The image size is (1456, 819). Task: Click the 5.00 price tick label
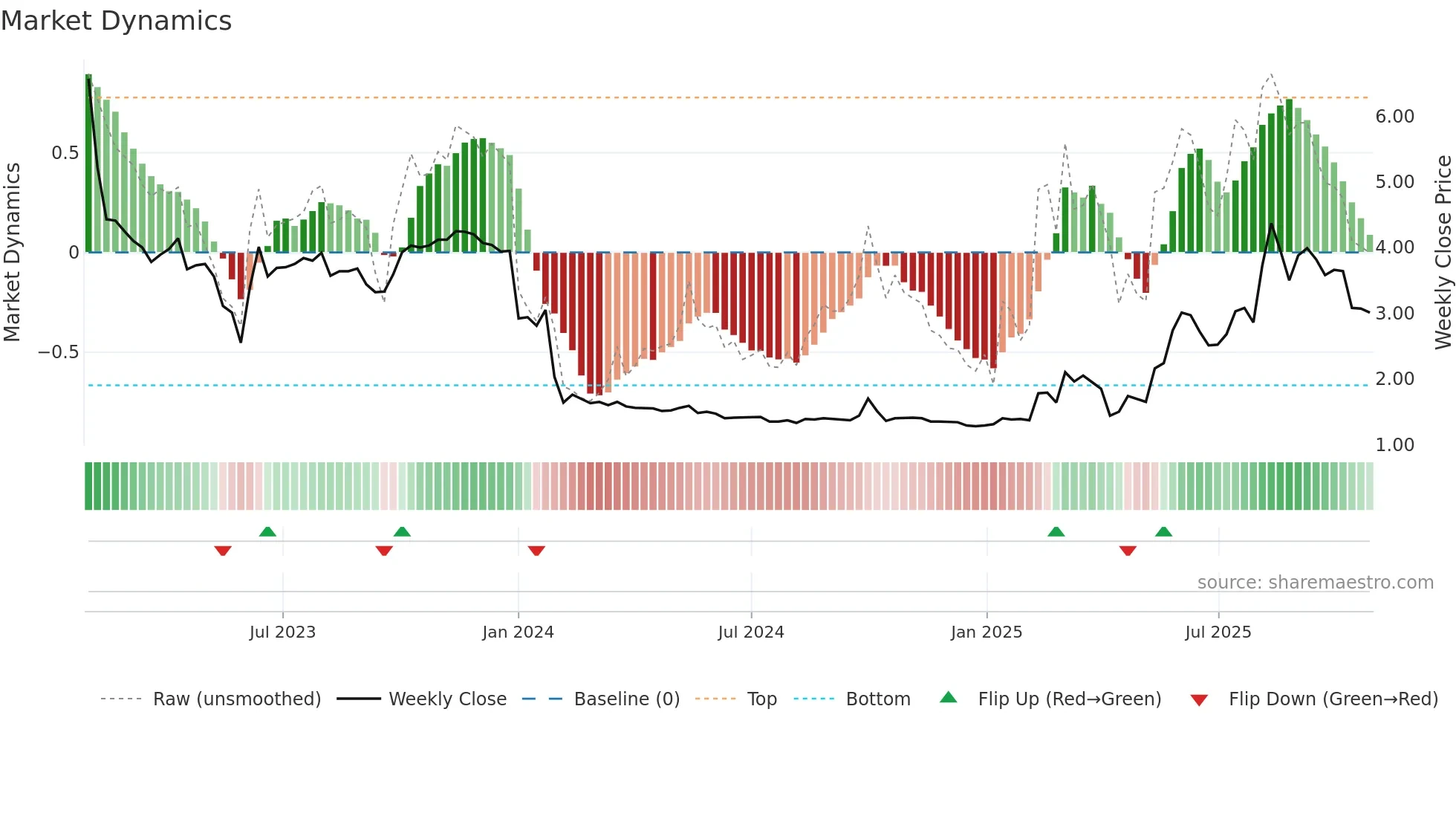(1394, 182)
